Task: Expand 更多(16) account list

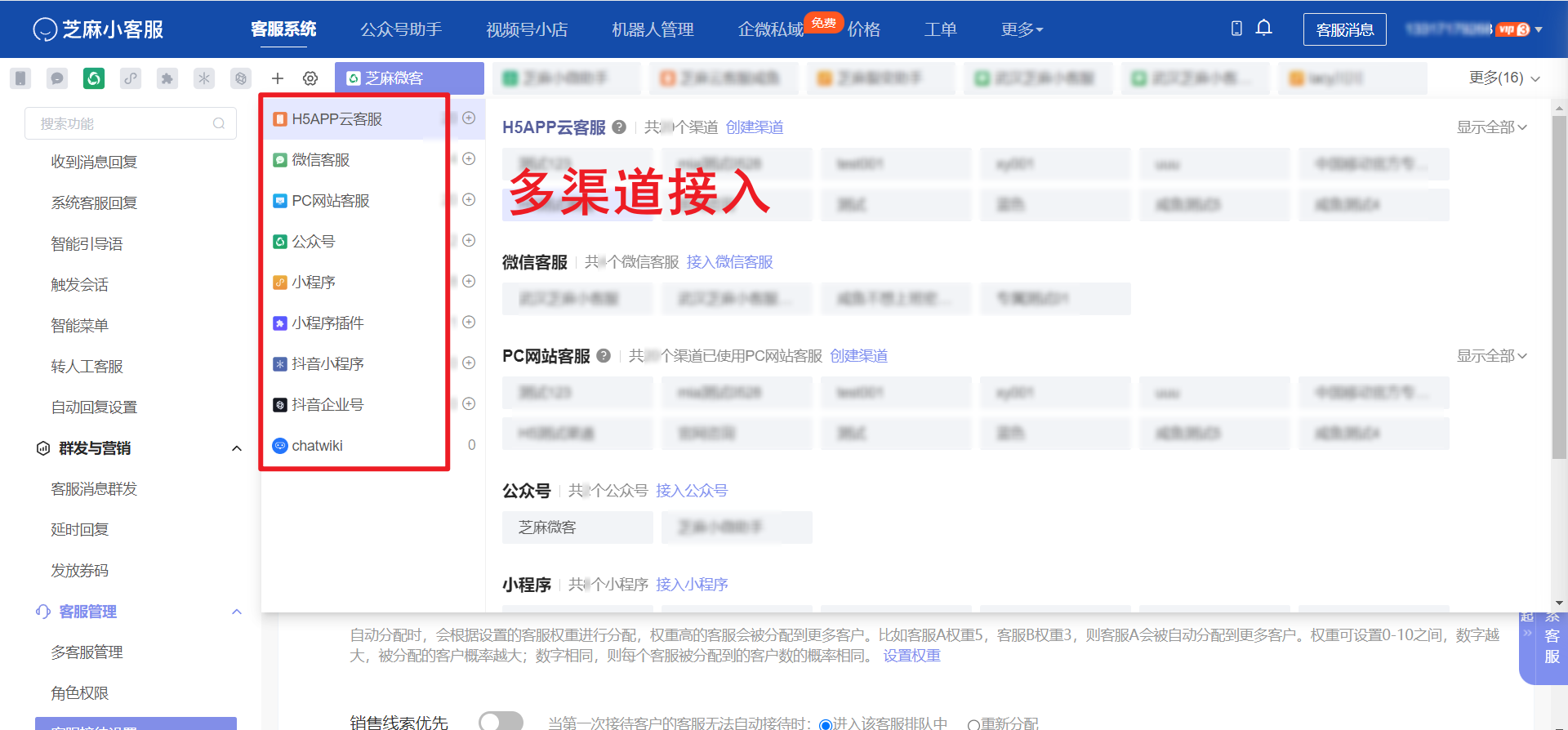Action: 1504,78
